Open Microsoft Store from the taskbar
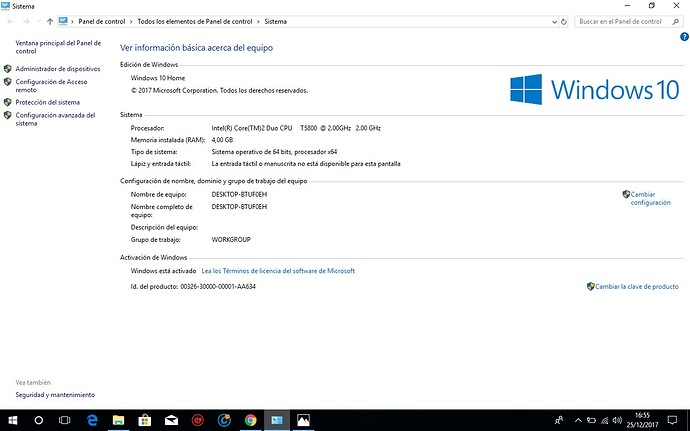The image size is (690, 431). coord(144,420)
